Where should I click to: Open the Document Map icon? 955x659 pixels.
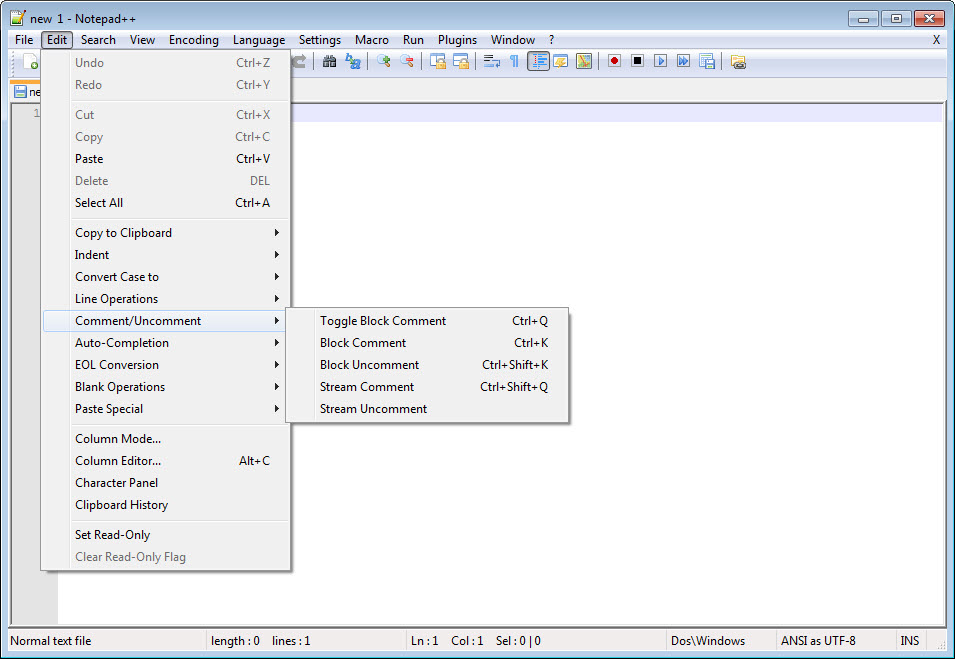tap(584, 62)
